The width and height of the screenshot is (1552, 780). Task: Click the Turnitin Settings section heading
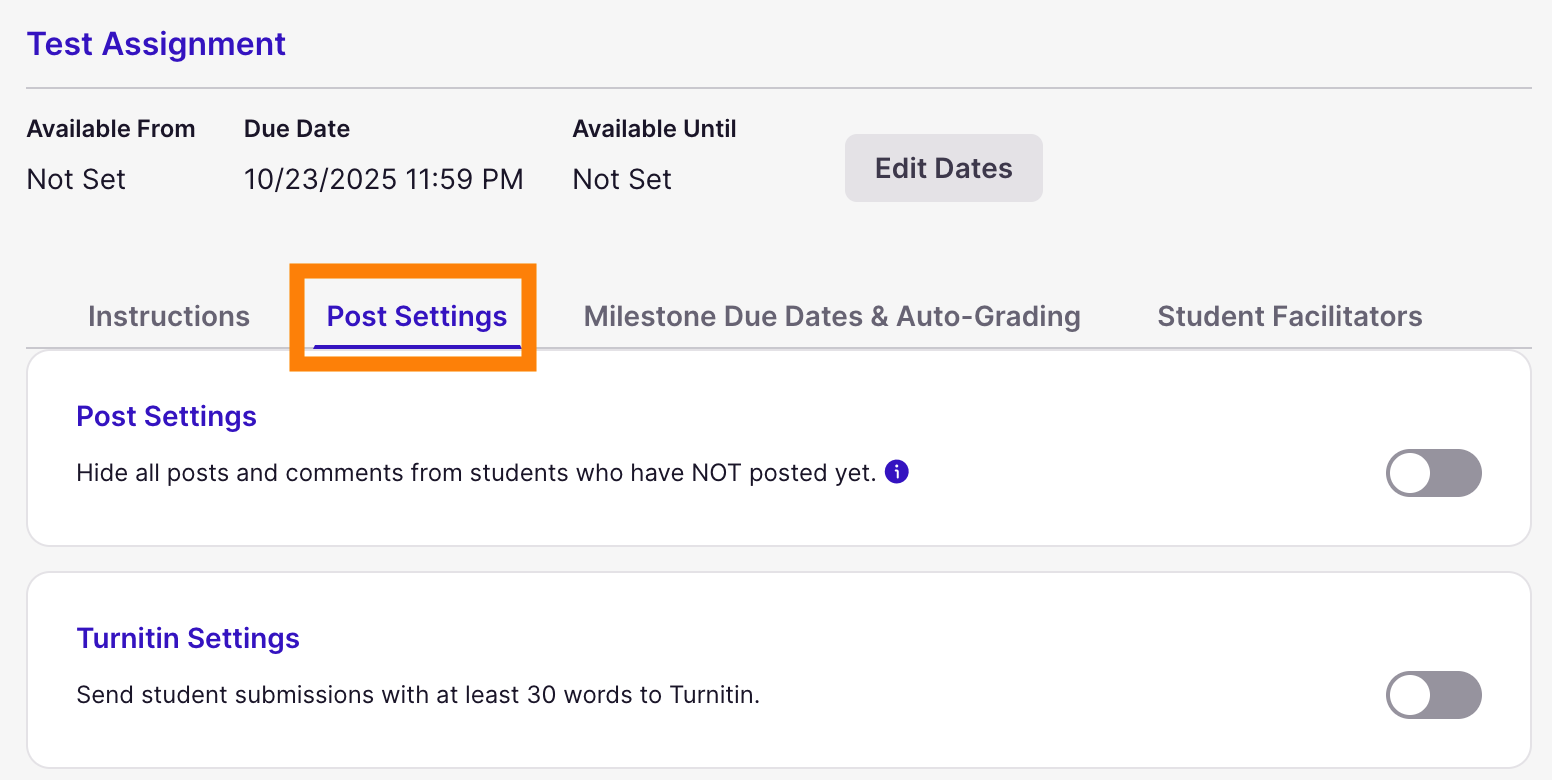click(x=188, y=638)
